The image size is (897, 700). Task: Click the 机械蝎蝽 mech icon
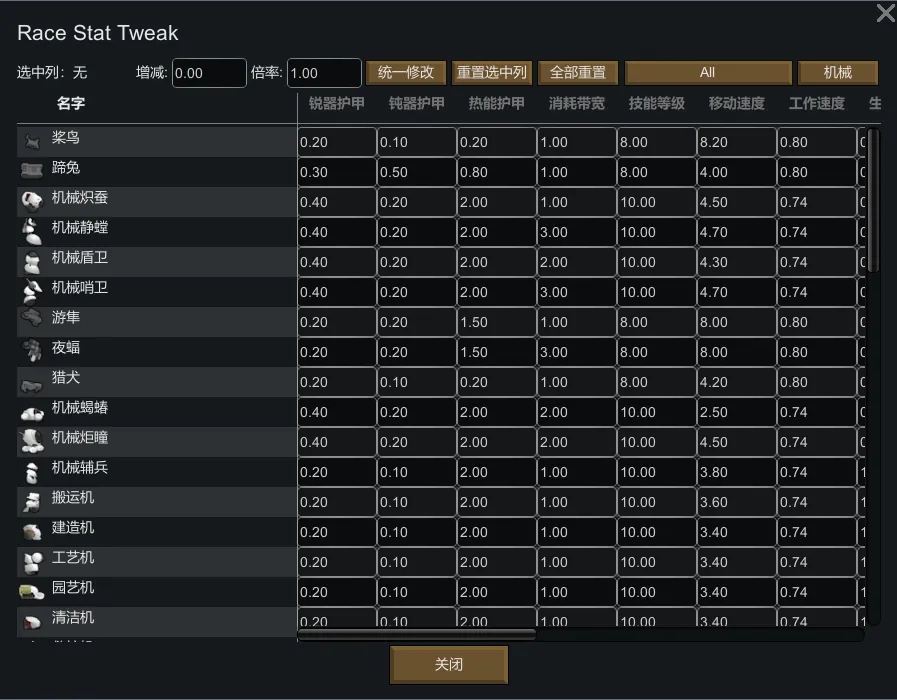tap(31, 411)
